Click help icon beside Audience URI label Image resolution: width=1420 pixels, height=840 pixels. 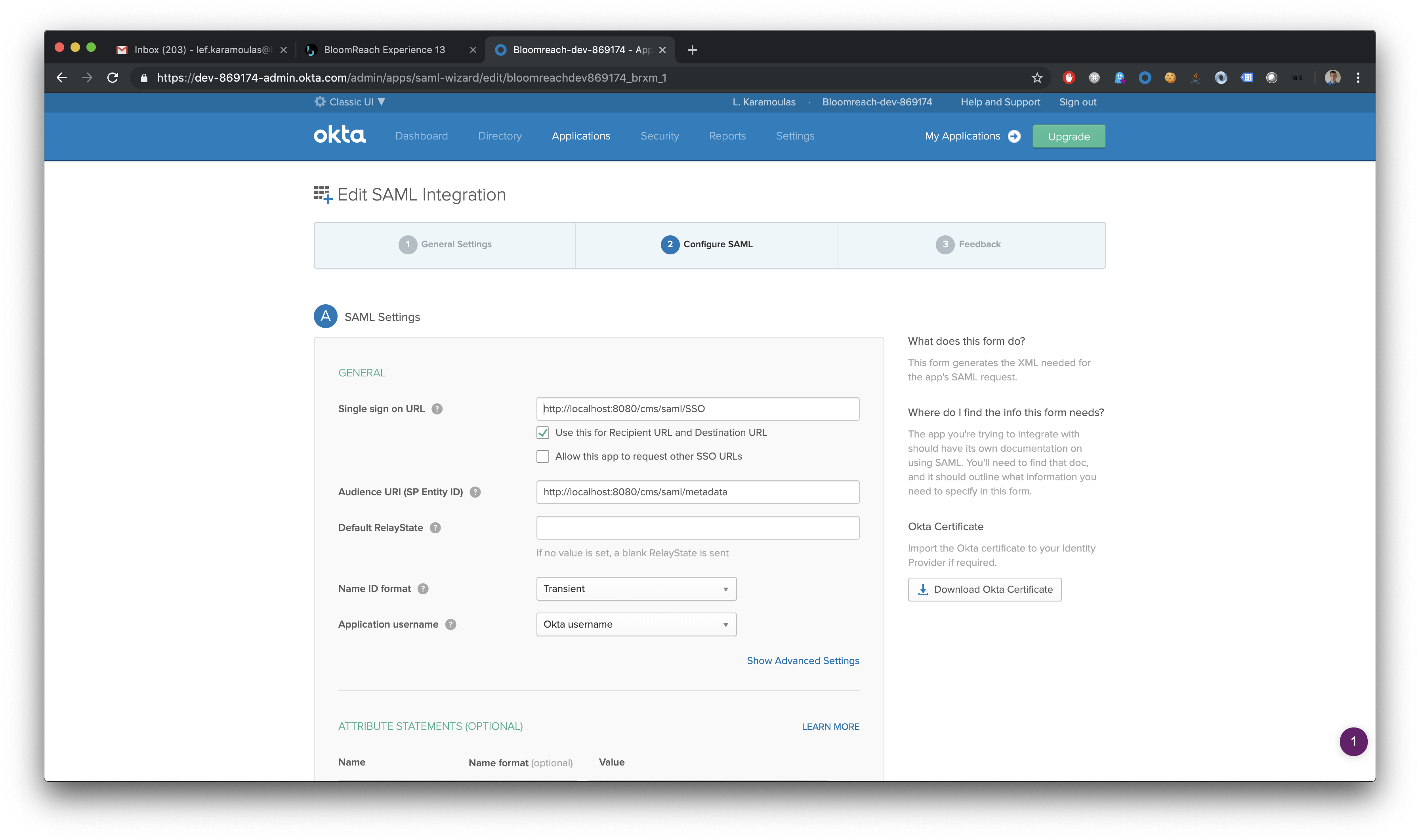click(475, 492)
